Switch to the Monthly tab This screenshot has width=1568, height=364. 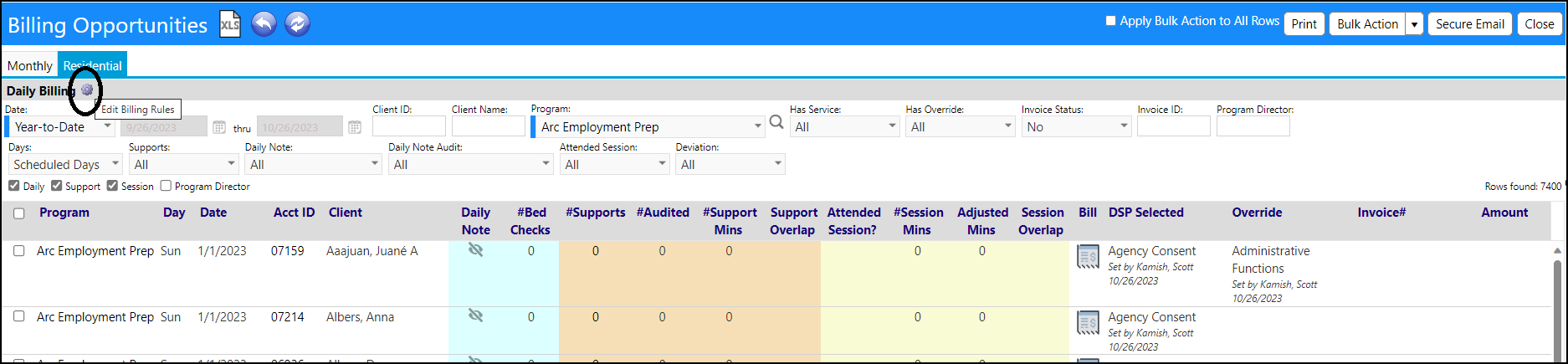coord(29,65)
